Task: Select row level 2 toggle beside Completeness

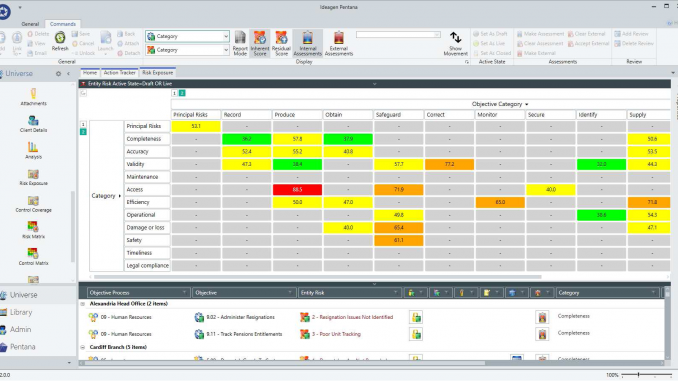Action: [83, 132]
